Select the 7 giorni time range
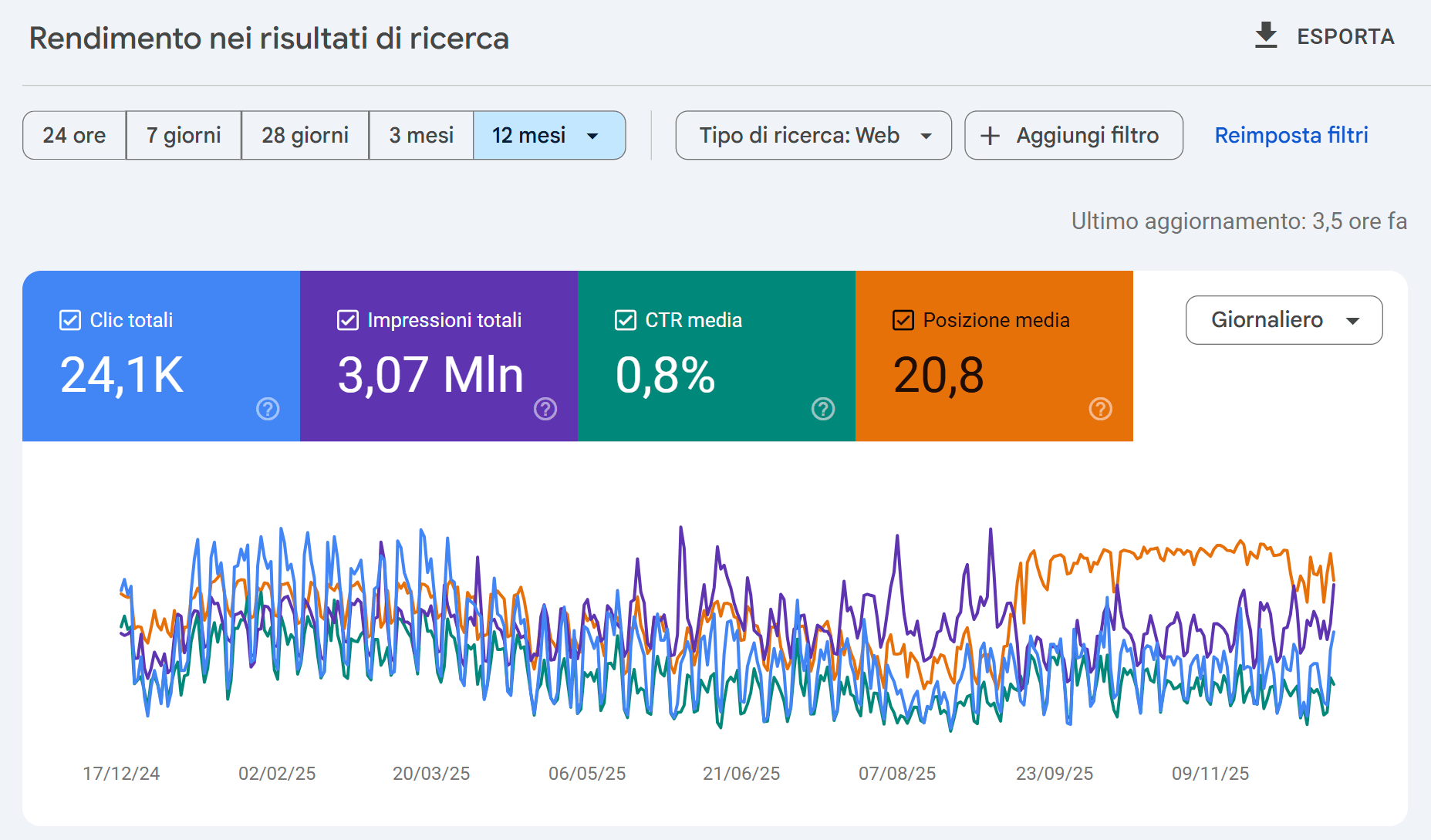The width and height of the screenshot is (1431, 840). 183,135
